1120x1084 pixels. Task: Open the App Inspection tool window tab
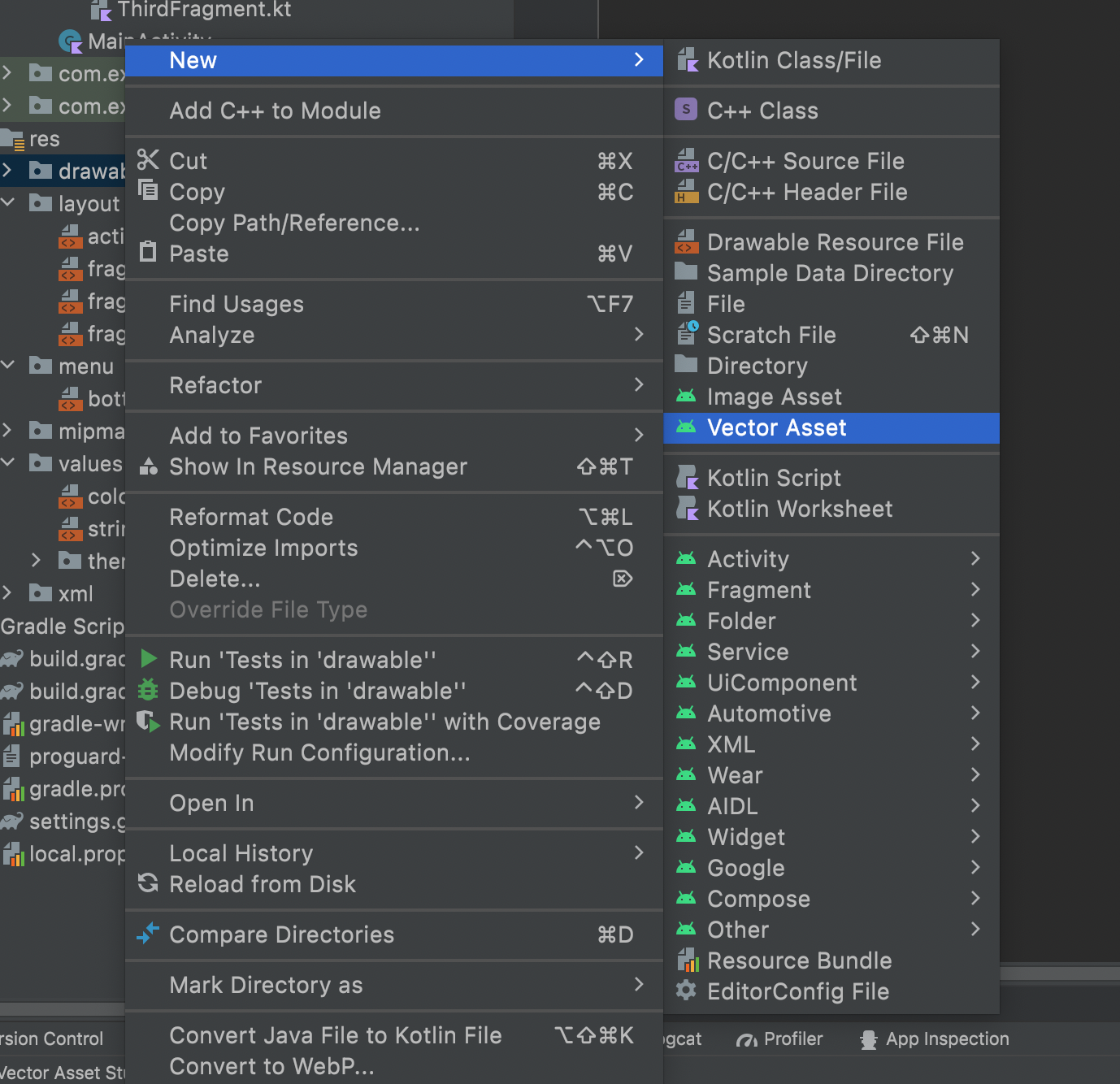[x=935, y=1039]
